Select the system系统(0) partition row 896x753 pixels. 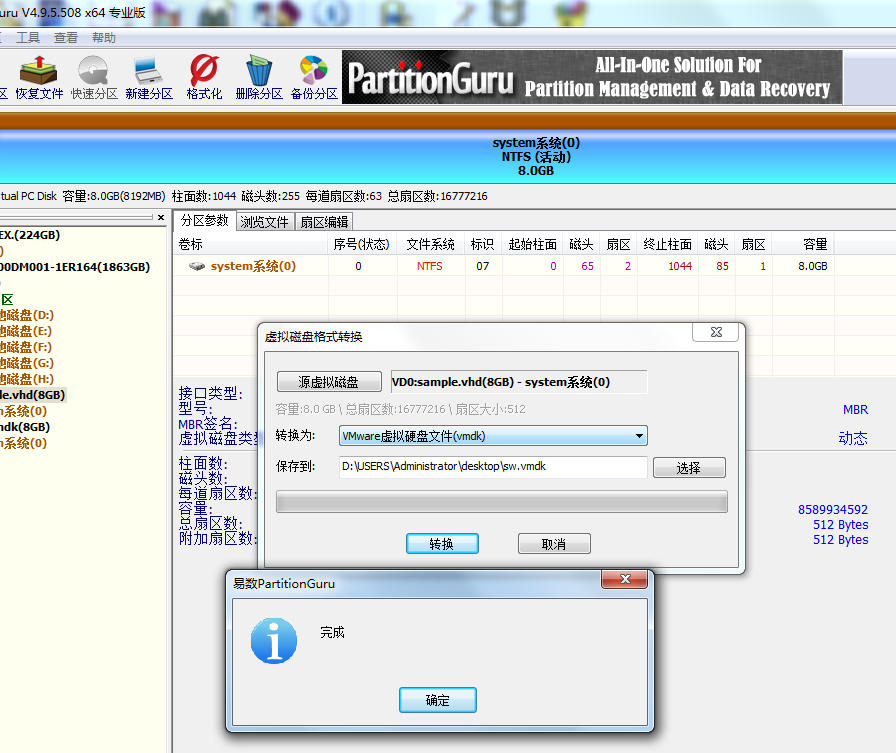[x=505, y=266]
